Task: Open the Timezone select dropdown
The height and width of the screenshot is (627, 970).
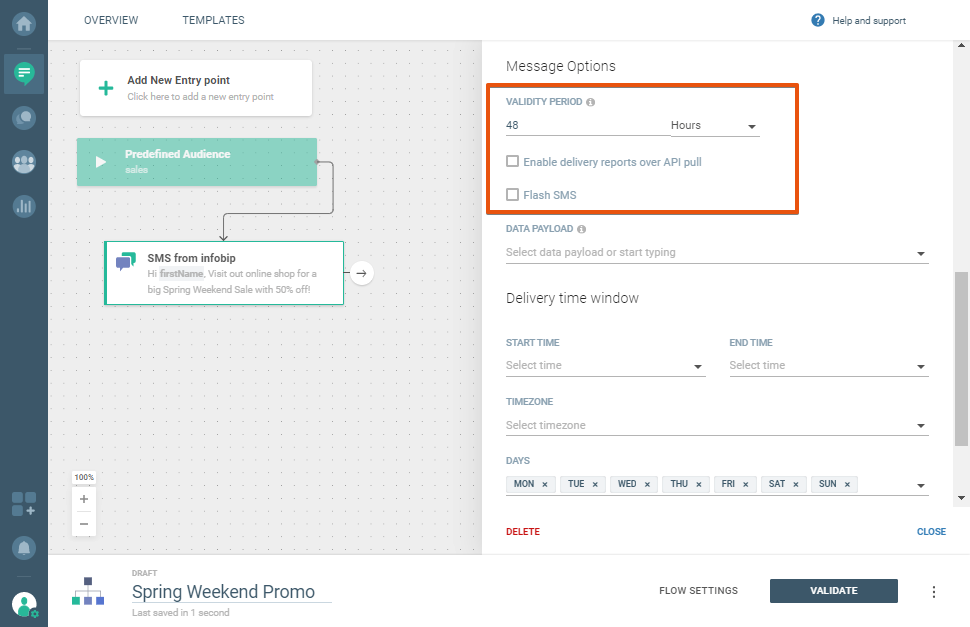Action: click(x=717, y=426)
